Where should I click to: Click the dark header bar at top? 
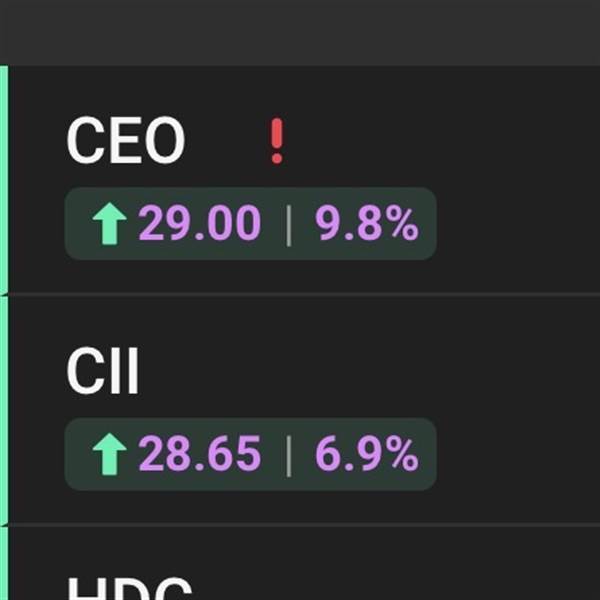pyautogui.click(x=300, y=32)
